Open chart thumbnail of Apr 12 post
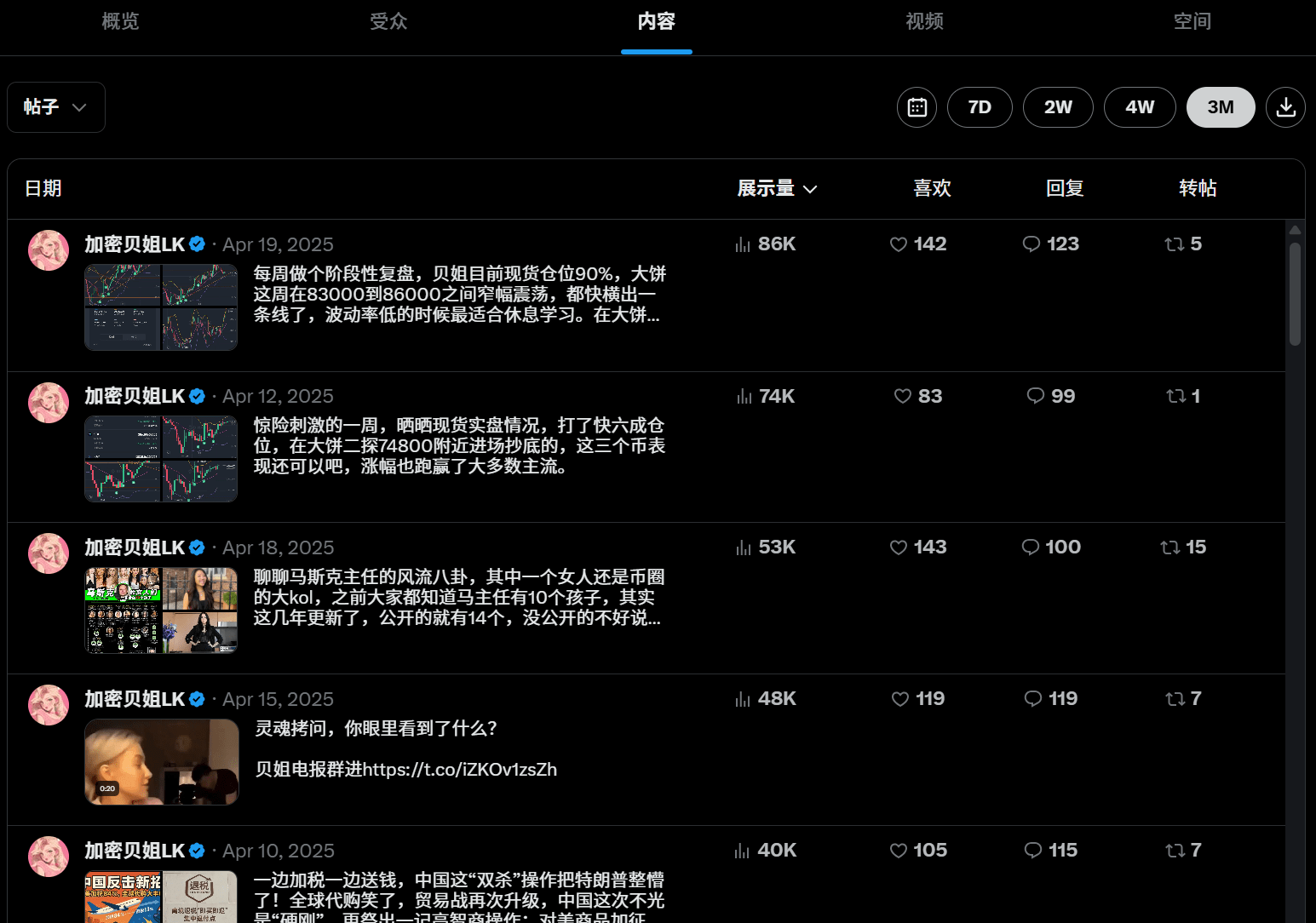1316x923 pixels. coord(161,459)
